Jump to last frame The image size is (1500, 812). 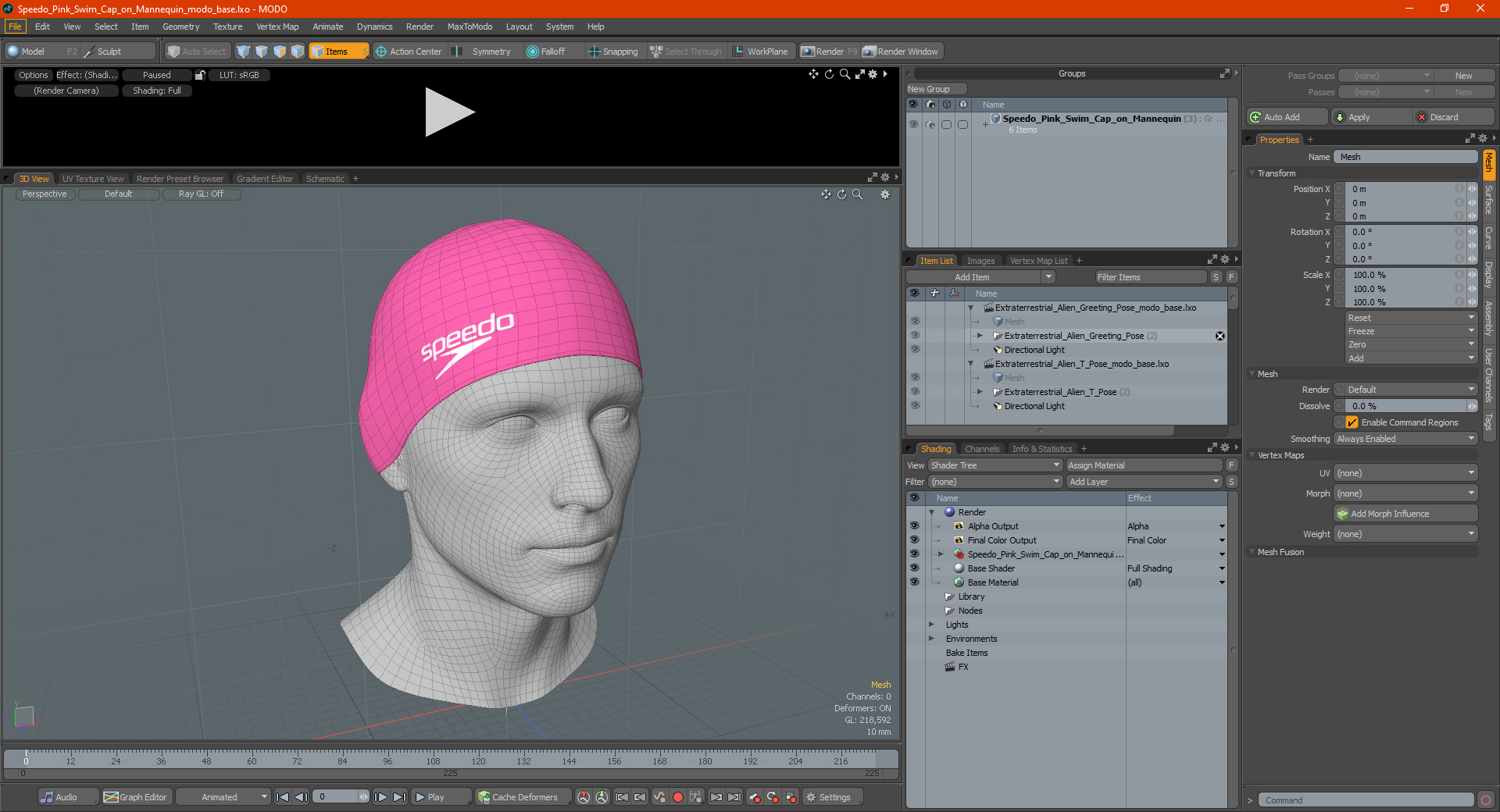399,797
